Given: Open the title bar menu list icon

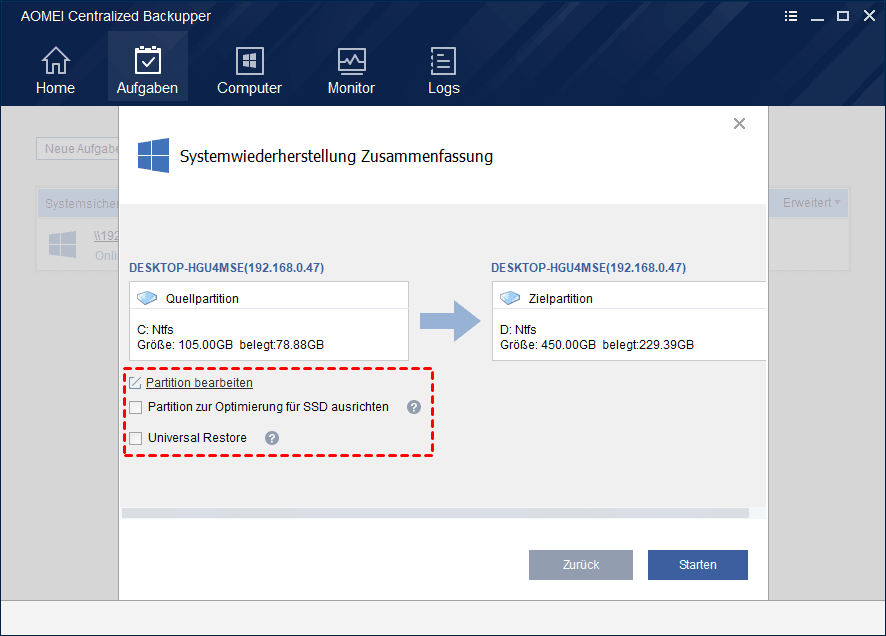Looking at the screenshot, I should [x=791, y=16].
